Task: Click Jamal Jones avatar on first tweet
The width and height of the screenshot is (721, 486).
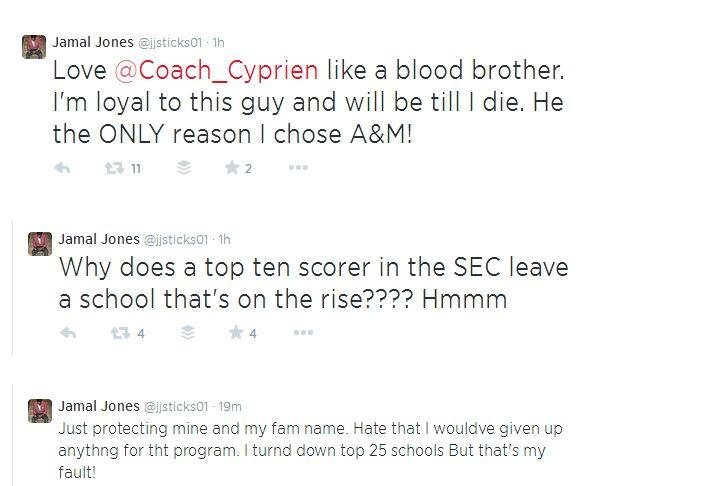Action: (34, 45)
